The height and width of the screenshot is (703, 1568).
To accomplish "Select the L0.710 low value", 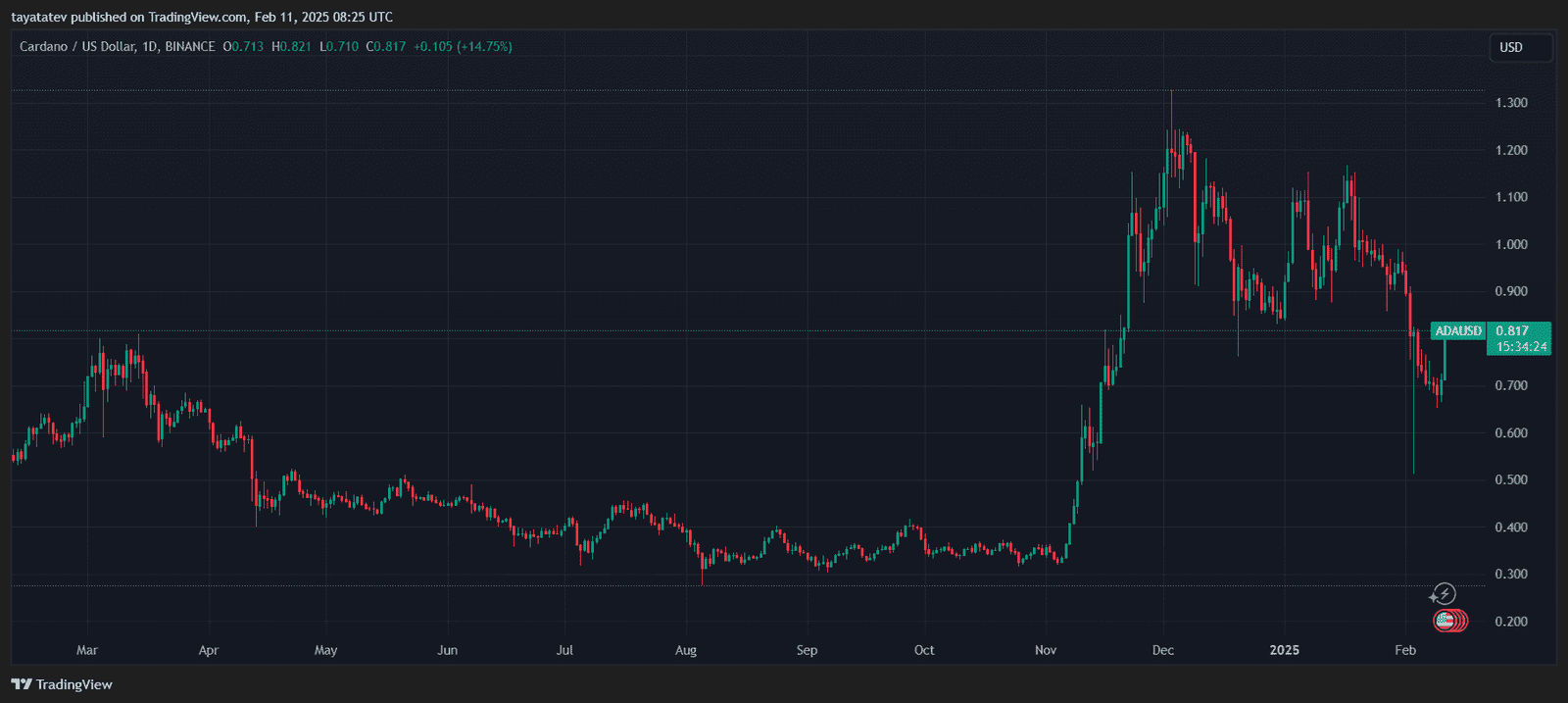I will pyautogui.click(x=339, y=46).
